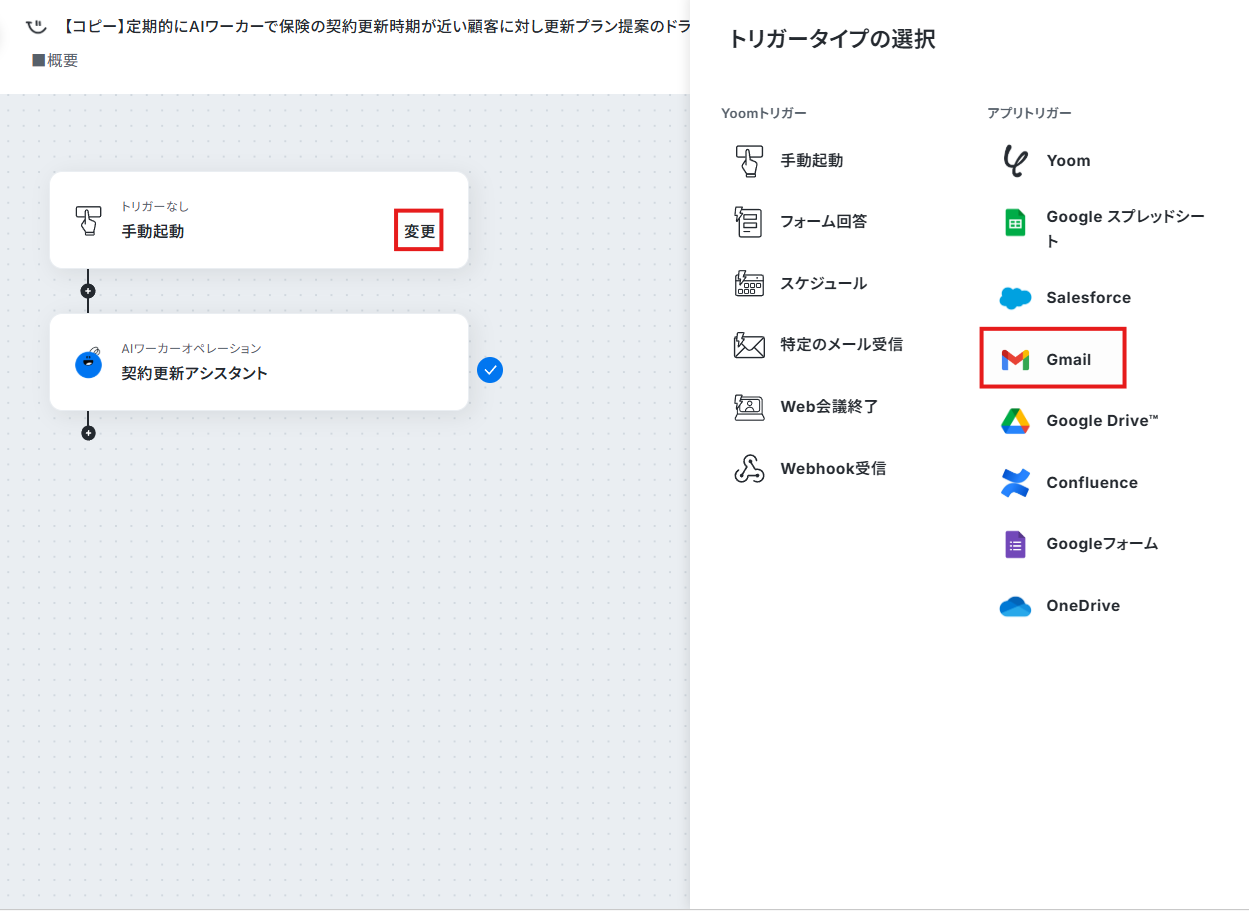Open the 契約更新アシスタント operation title
This screenshot has width=1249, height=912.
point(194,374)
